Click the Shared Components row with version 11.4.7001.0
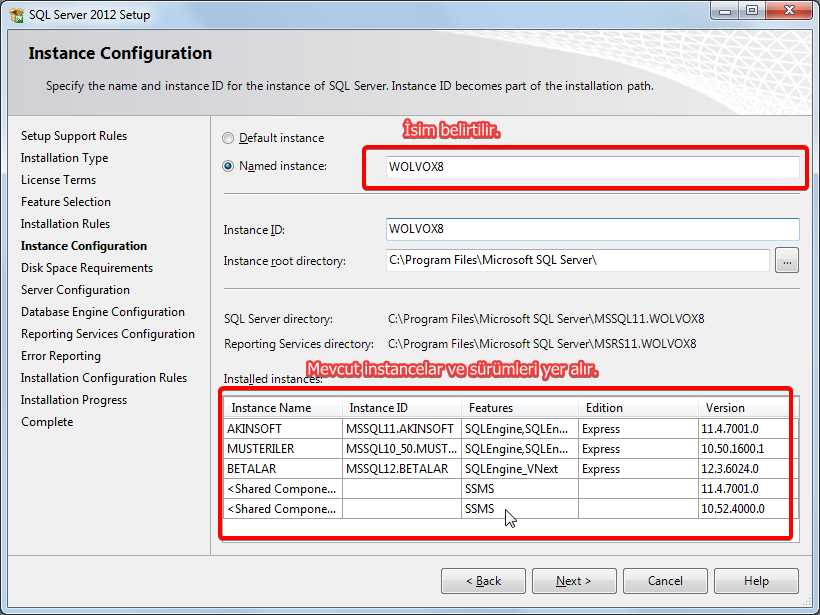Viewport: 820px width, 615px height. 511,489
